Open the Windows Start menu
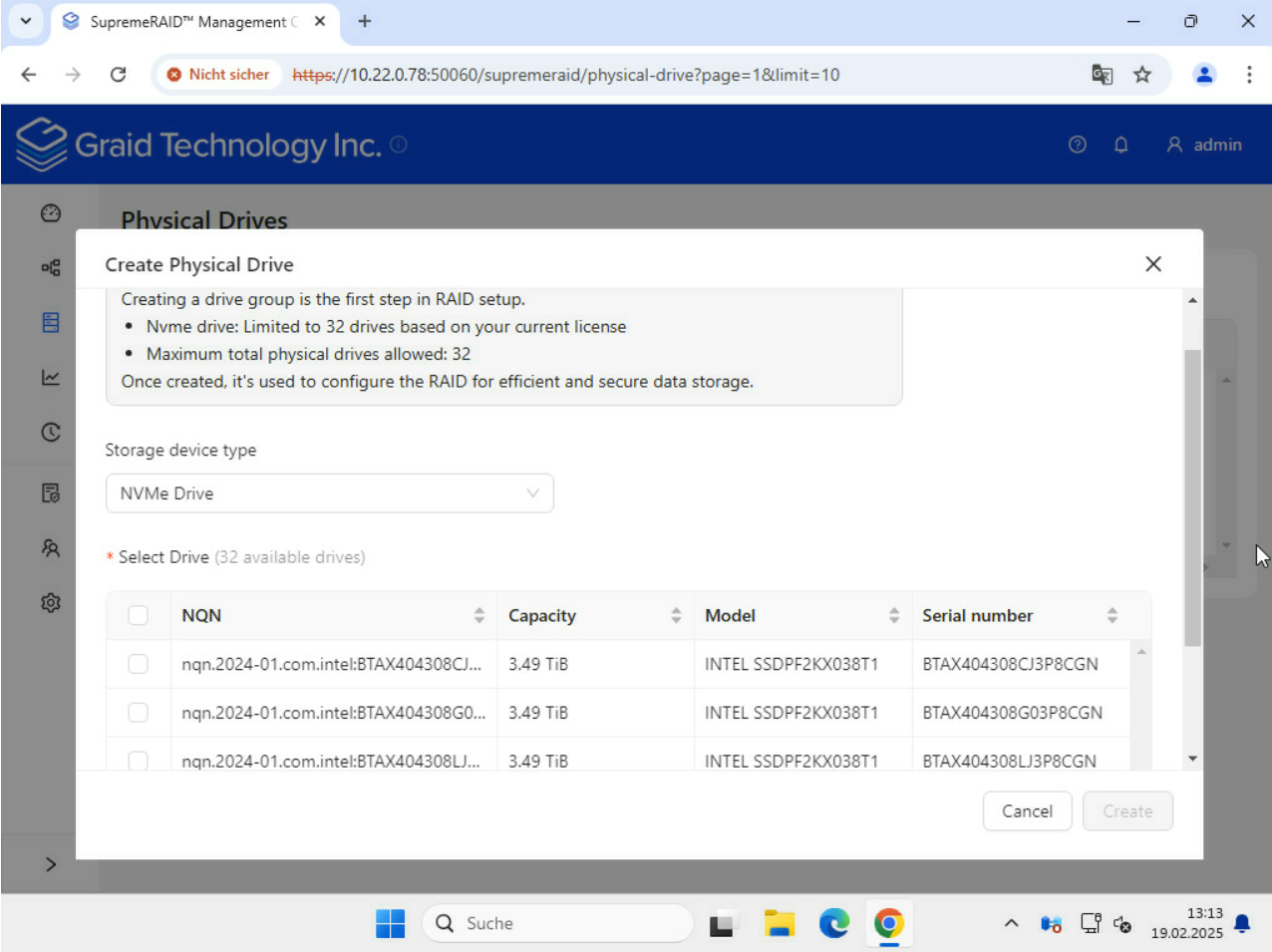 tap(390, 924)
